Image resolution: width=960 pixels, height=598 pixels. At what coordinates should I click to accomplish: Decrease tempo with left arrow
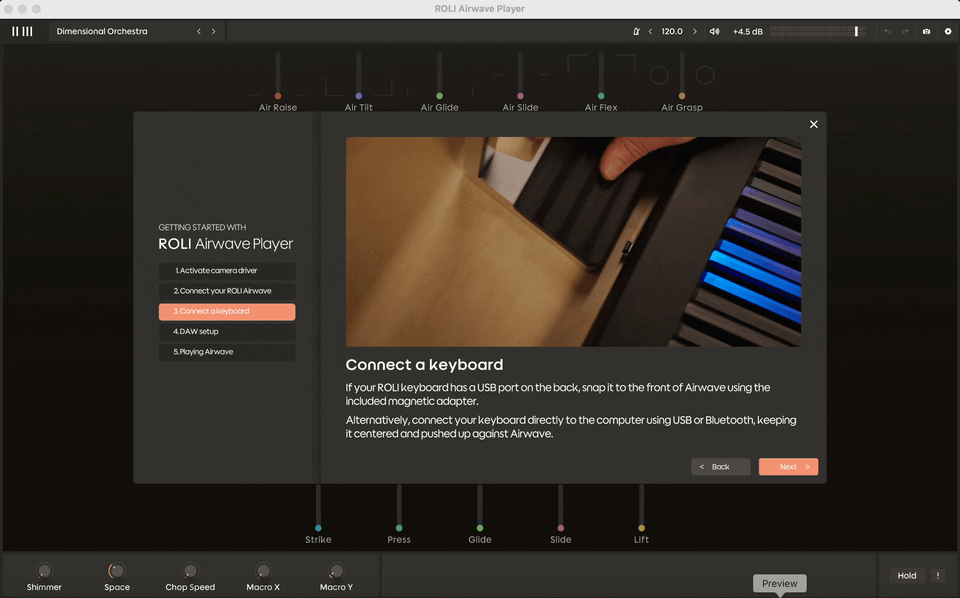[x=650, y=31]
